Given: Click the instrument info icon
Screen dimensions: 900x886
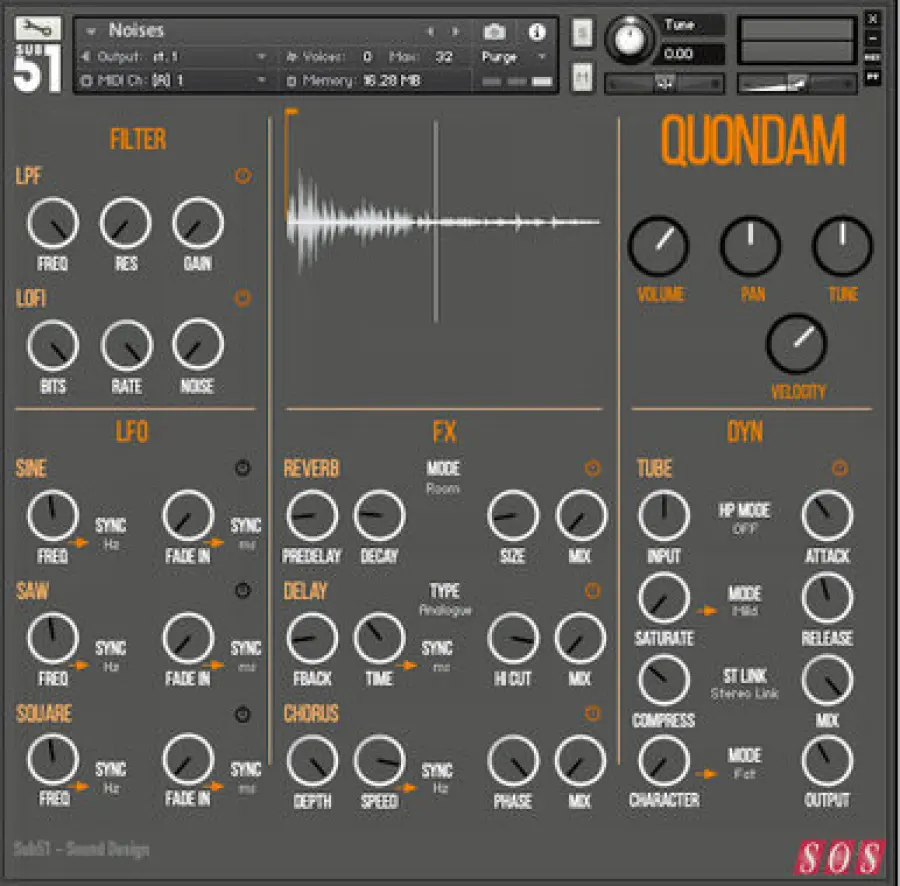Looking at the screenshot, I should point(537,32).
